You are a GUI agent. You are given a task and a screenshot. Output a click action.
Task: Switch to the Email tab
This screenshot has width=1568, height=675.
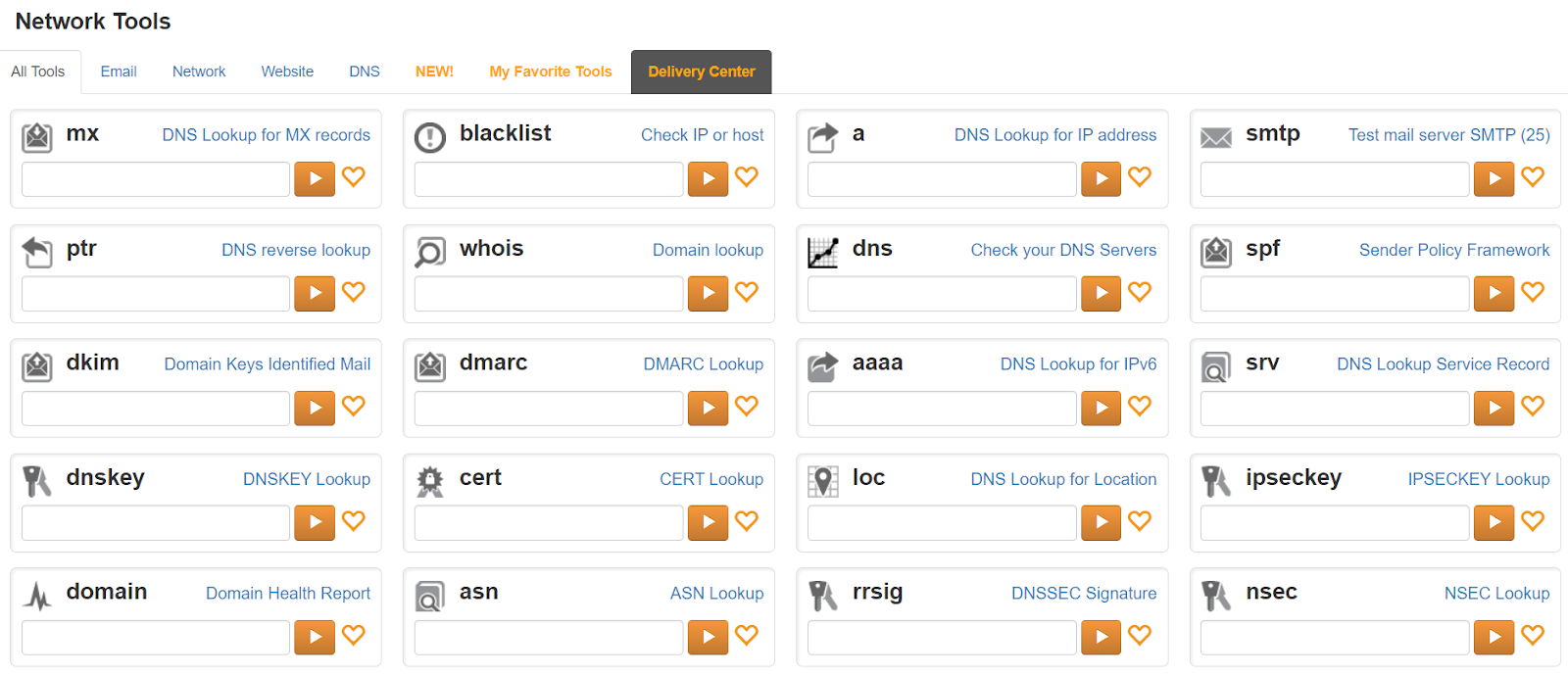click(x=119, y=72)
